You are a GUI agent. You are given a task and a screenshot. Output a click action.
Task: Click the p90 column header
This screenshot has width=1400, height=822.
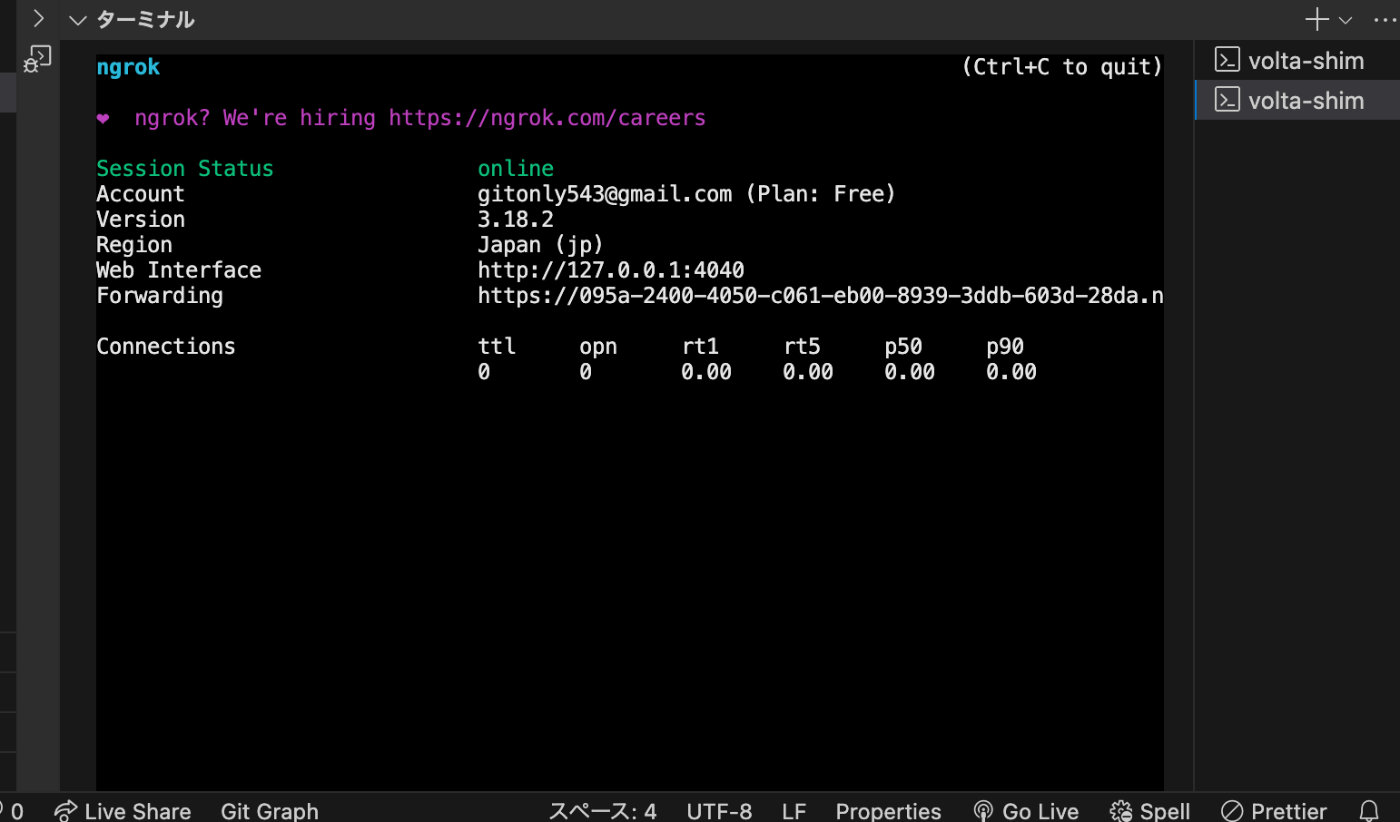(x=1005, y=347)
